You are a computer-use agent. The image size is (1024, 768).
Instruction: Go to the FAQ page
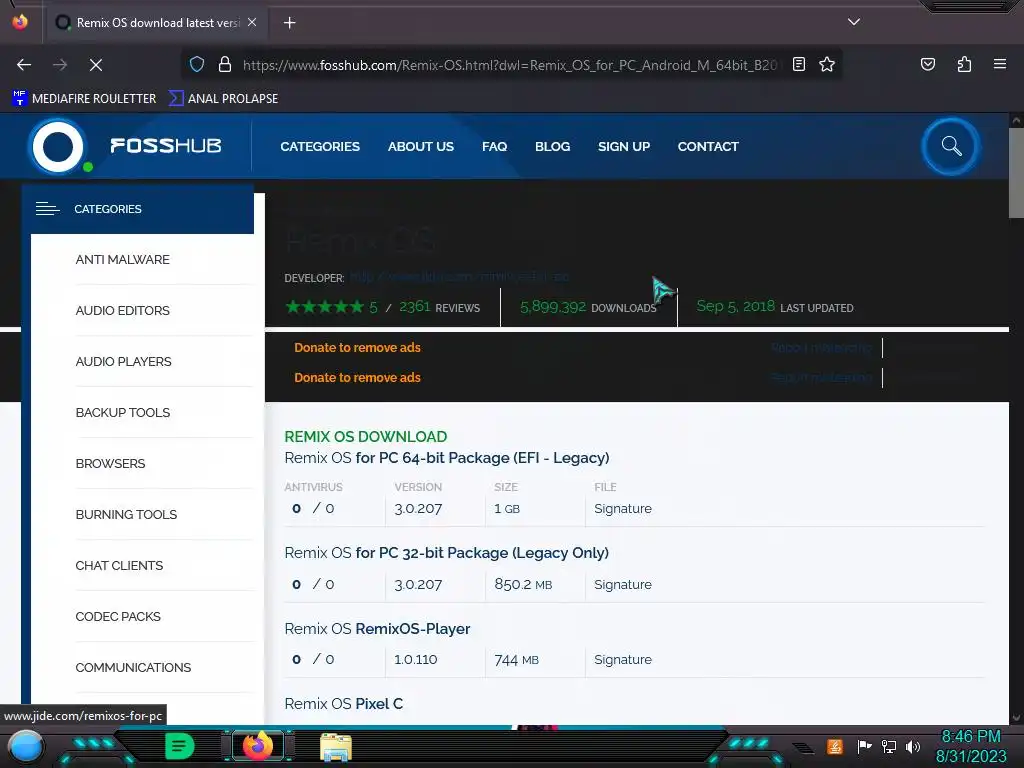494,146
